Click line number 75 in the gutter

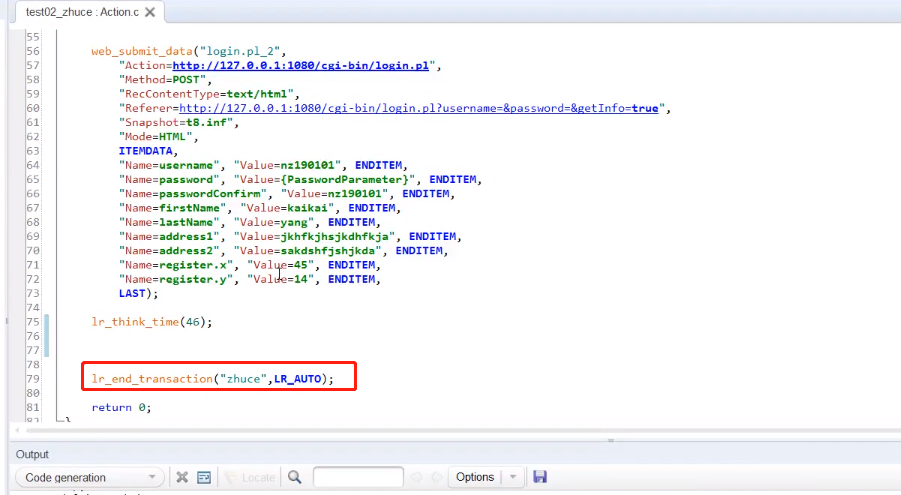(33, 322)
